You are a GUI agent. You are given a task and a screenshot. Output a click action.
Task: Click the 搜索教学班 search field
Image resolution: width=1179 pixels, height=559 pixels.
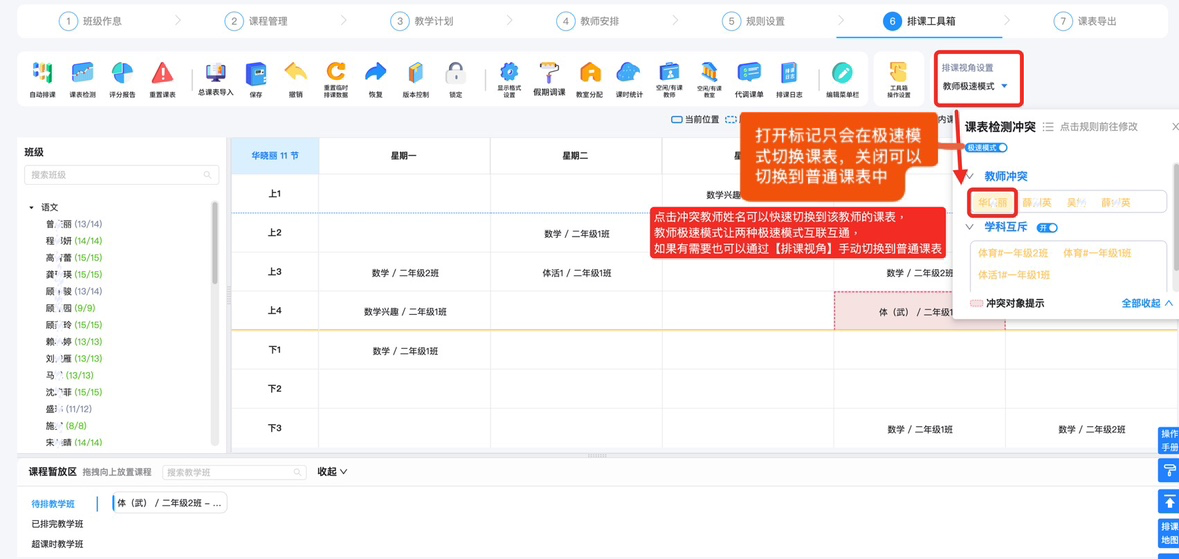click(235, 472)
